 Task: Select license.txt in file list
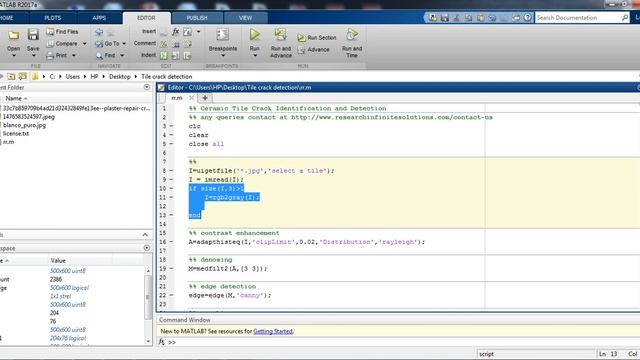click(x=16, y=133)
